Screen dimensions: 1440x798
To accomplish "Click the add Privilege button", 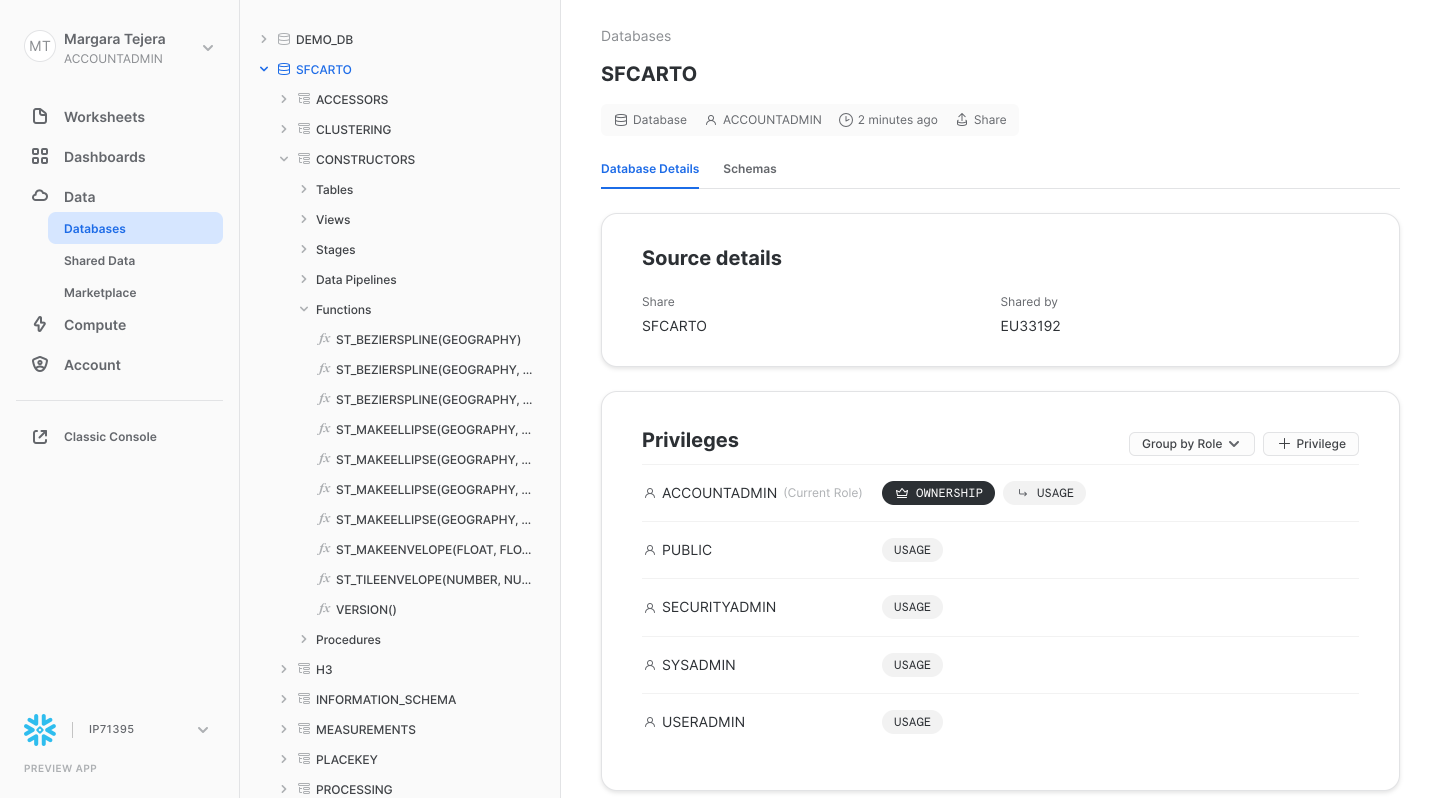I will click(x=1311, y=444).
